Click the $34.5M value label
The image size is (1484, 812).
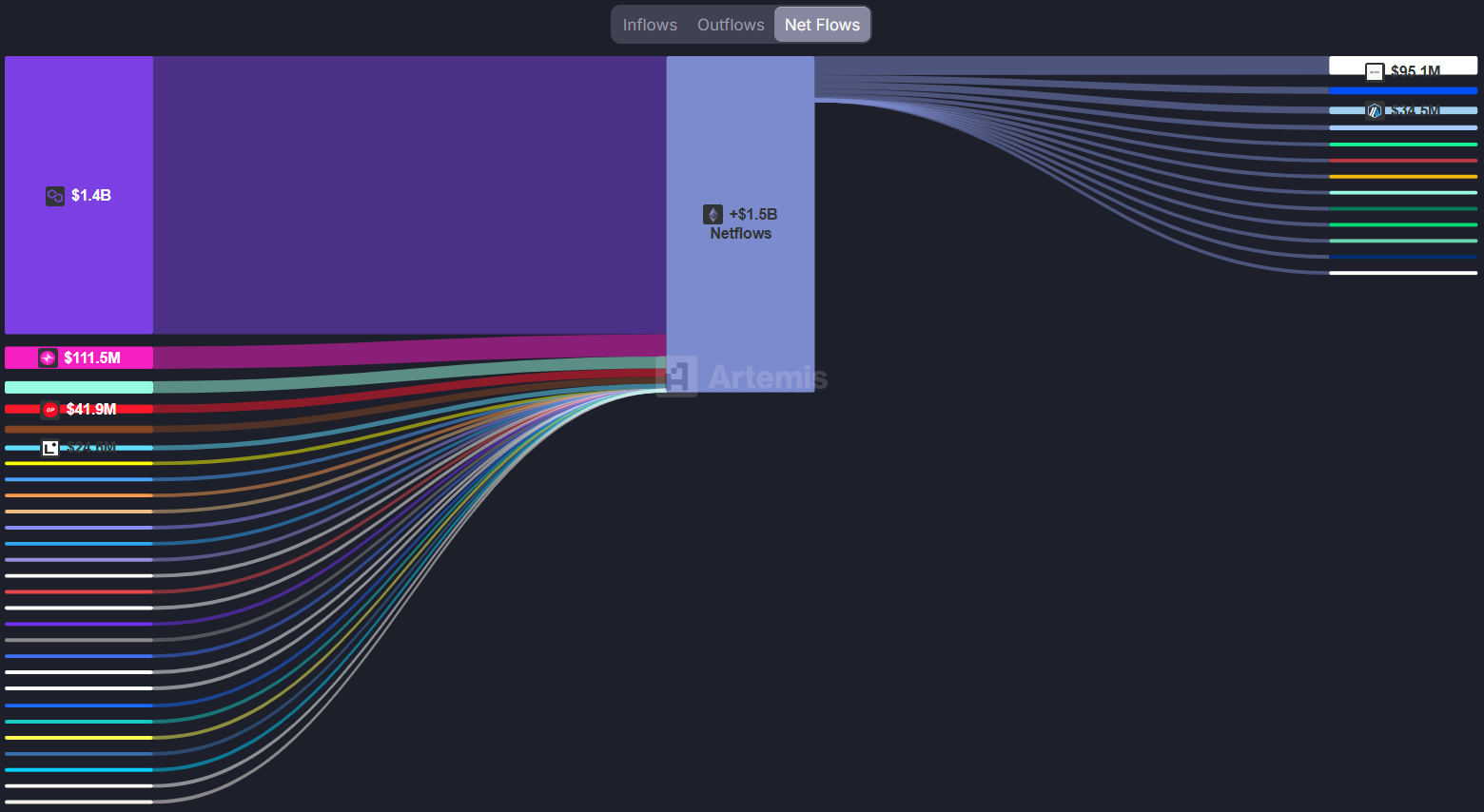(x=1415, y=110)
